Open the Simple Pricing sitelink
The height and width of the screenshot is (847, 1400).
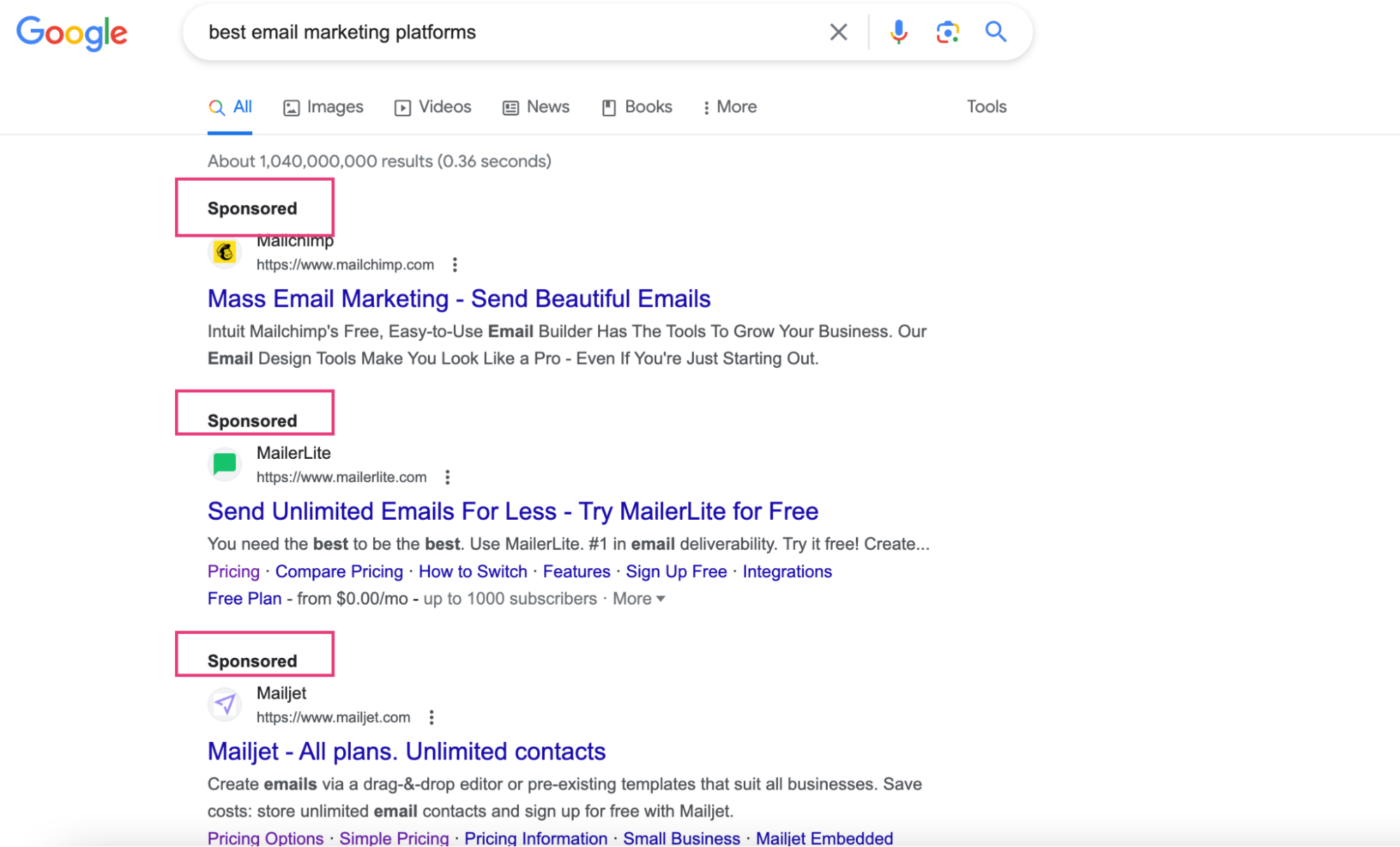394,838
